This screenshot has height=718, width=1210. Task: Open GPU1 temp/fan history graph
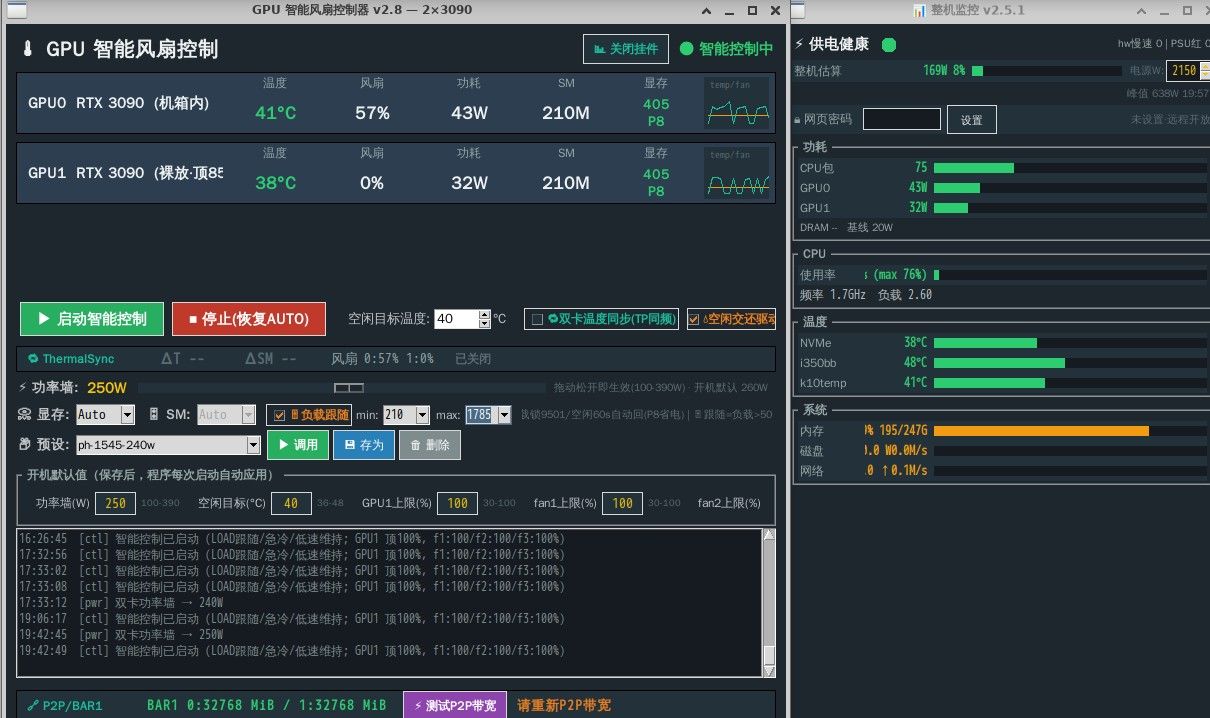pyautogui.click(x=738, y=173)
